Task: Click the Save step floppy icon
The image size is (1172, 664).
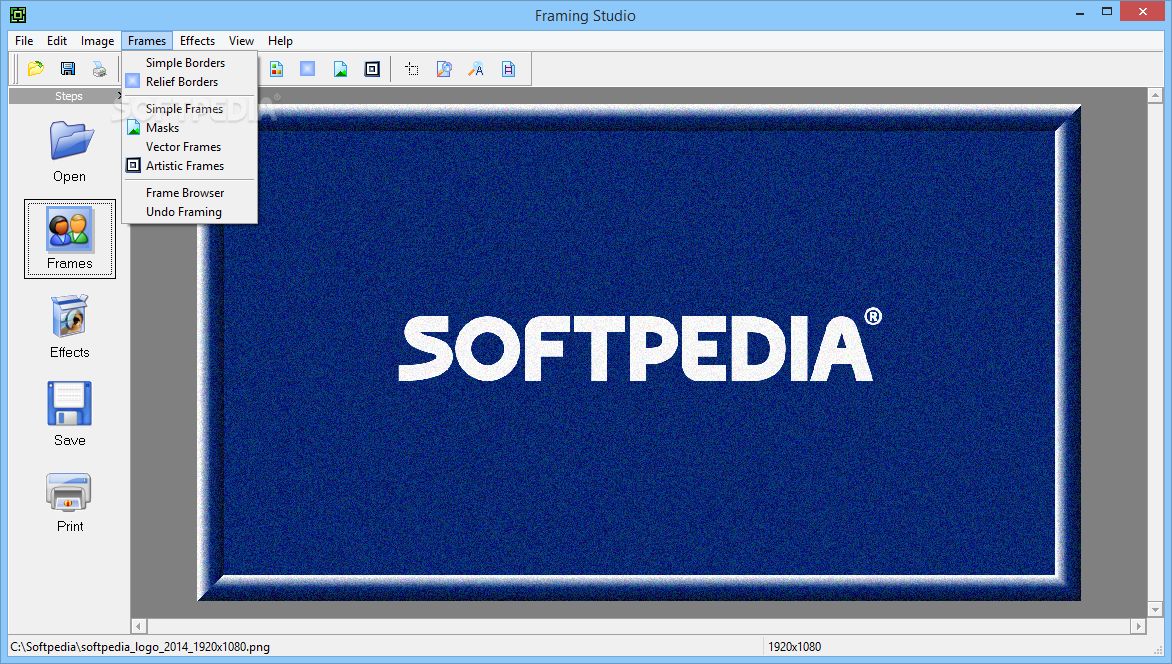Action: click(x=70, y=404)
